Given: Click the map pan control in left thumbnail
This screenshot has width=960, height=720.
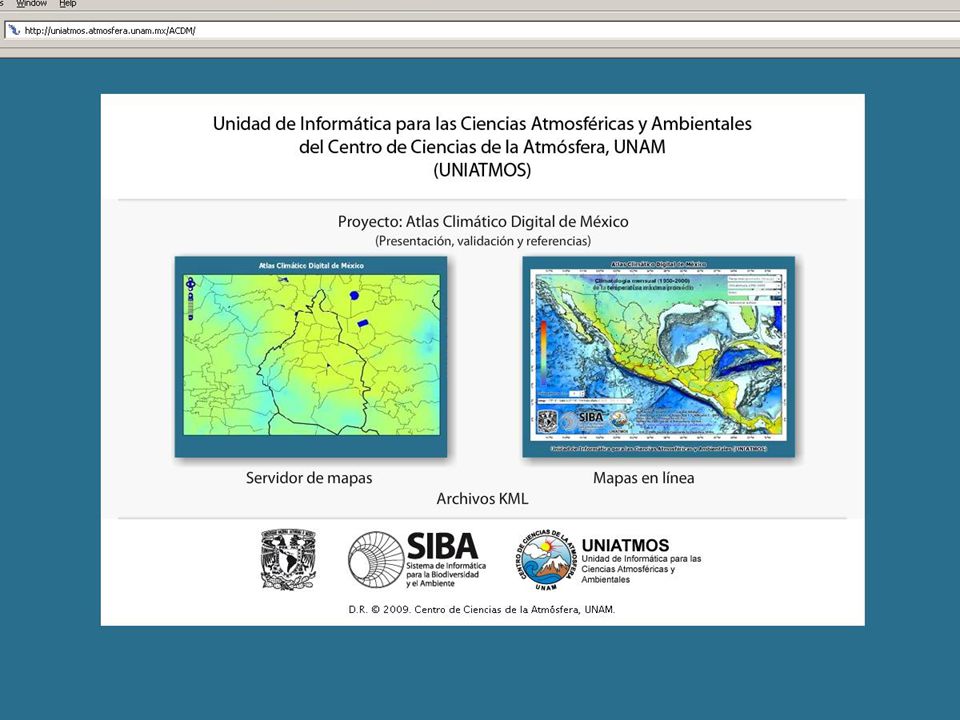Looking at the screenshot, I should point(191,283).
